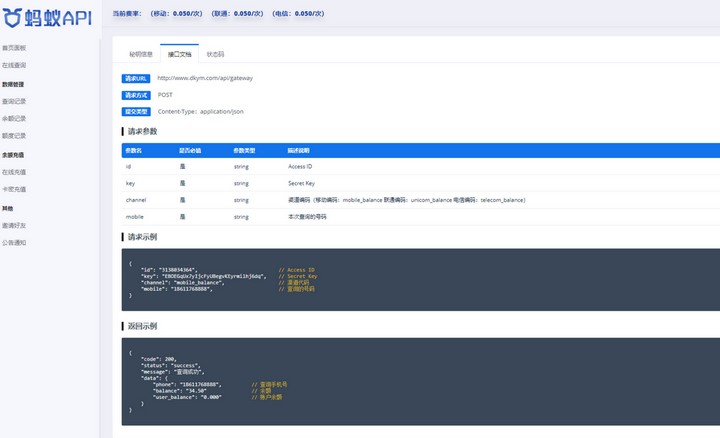Open 公告通知 in the sidebar
Screen dimensions: 720x438
14,243
